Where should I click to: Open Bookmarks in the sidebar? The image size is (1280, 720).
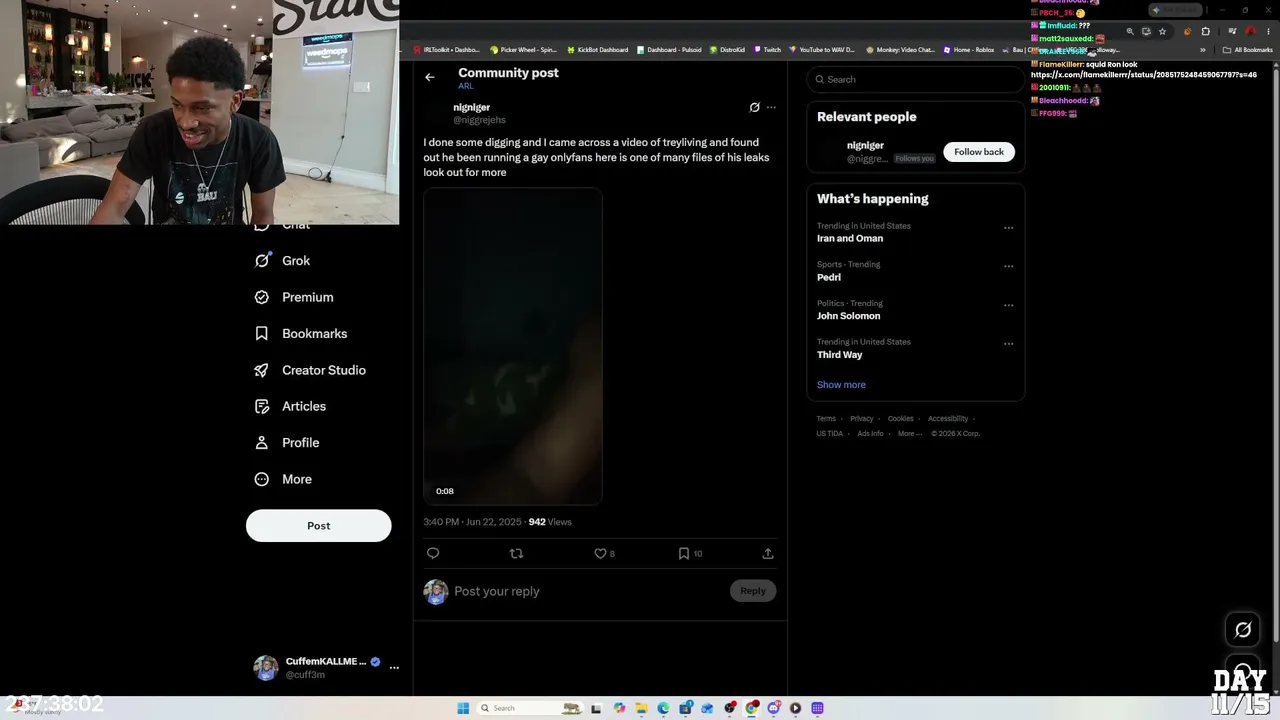click(300, 334)
